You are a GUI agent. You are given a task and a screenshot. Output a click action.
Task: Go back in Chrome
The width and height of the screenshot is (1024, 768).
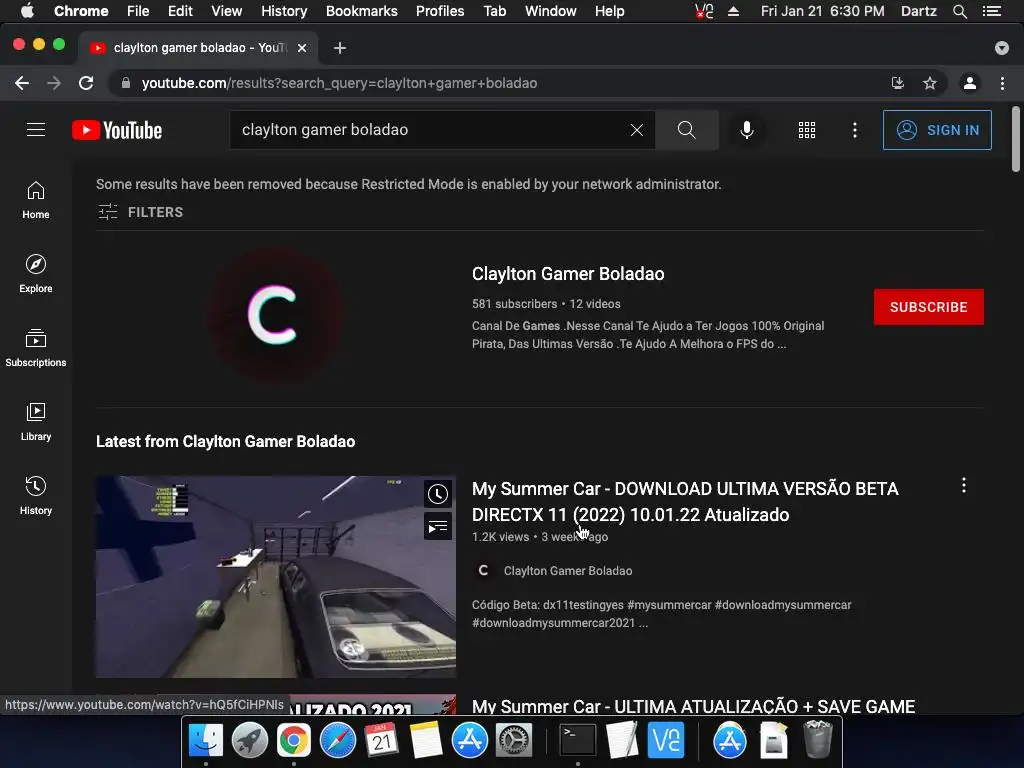pos(22,83)
